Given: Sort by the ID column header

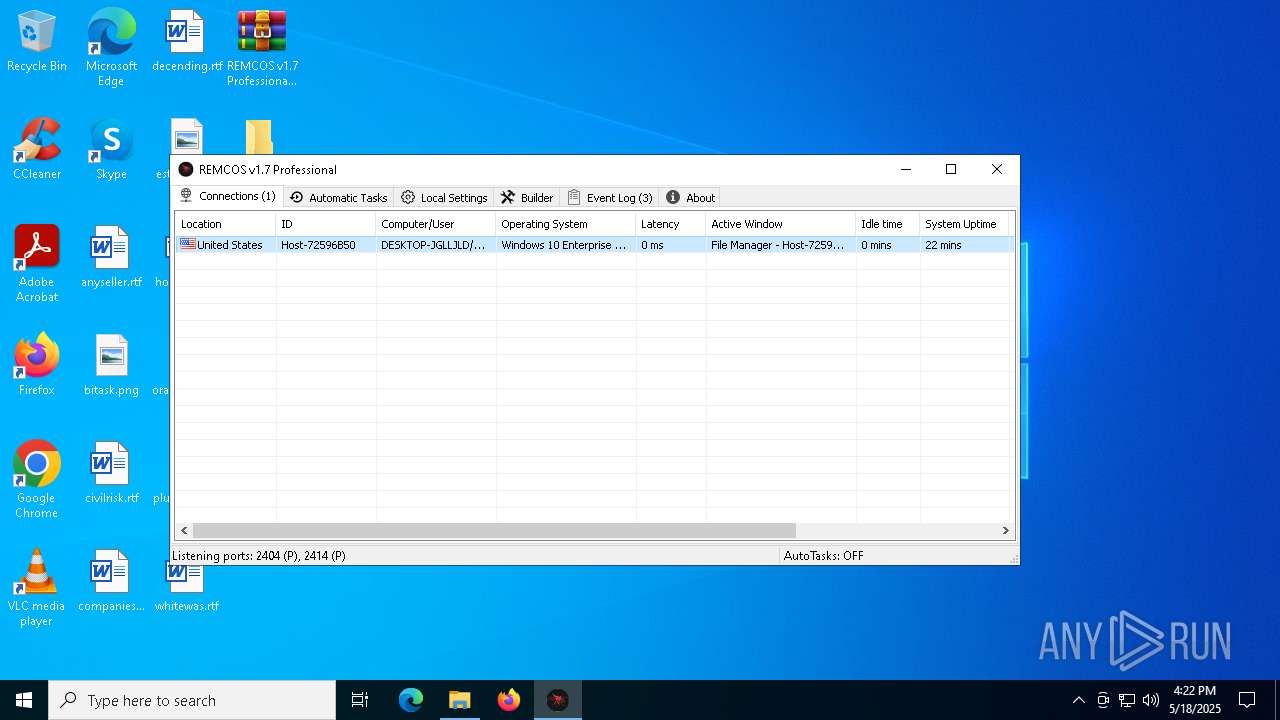Looking at the screenshot, I should [325, 224].
